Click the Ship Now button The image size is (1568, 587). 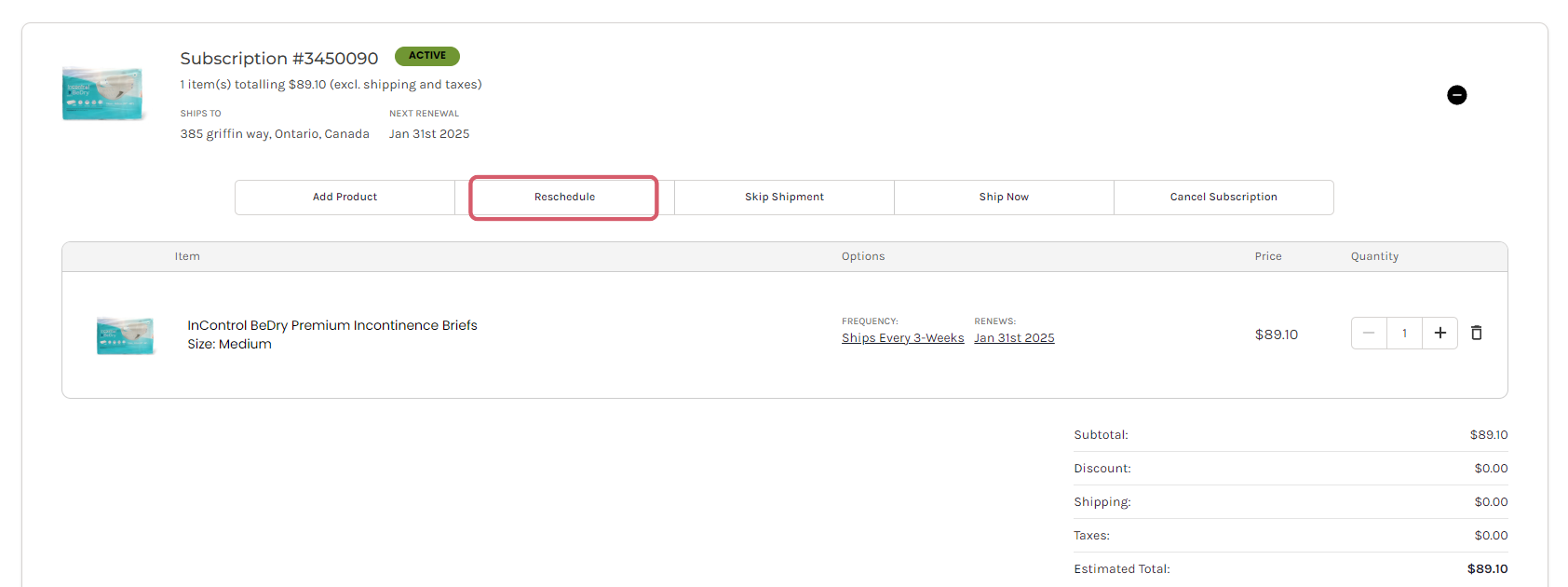[x=1004, y=198]
